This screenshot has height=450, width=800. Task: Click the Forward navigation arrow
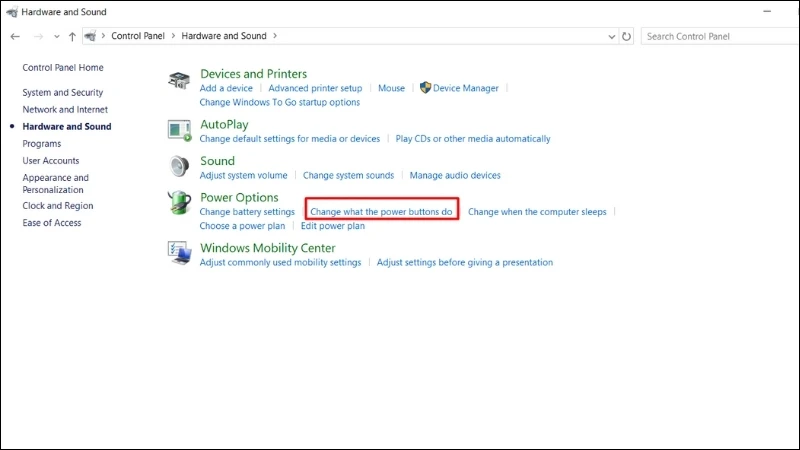tap(38, 36)
